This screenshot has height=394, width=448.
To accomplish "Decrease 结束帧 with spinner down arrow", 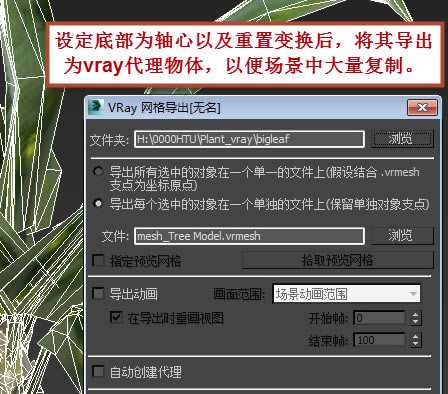I will point(415,344).
